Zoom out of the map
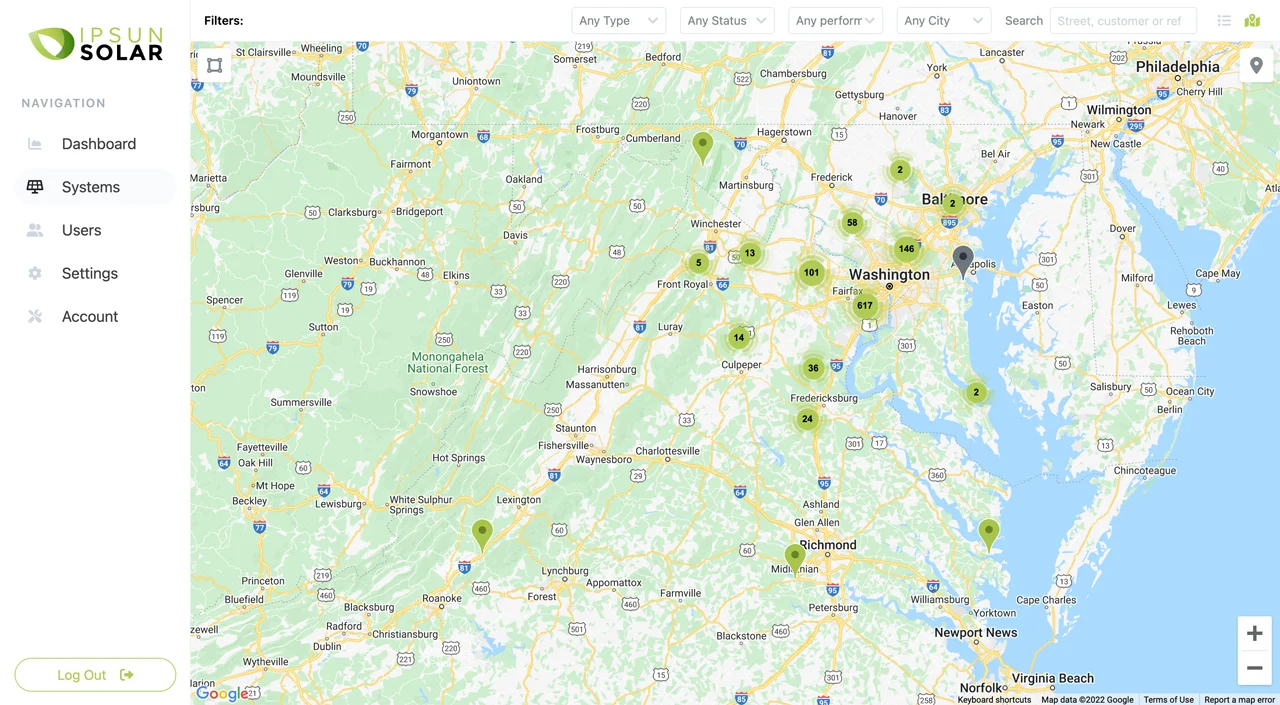 coord(1254,668)
